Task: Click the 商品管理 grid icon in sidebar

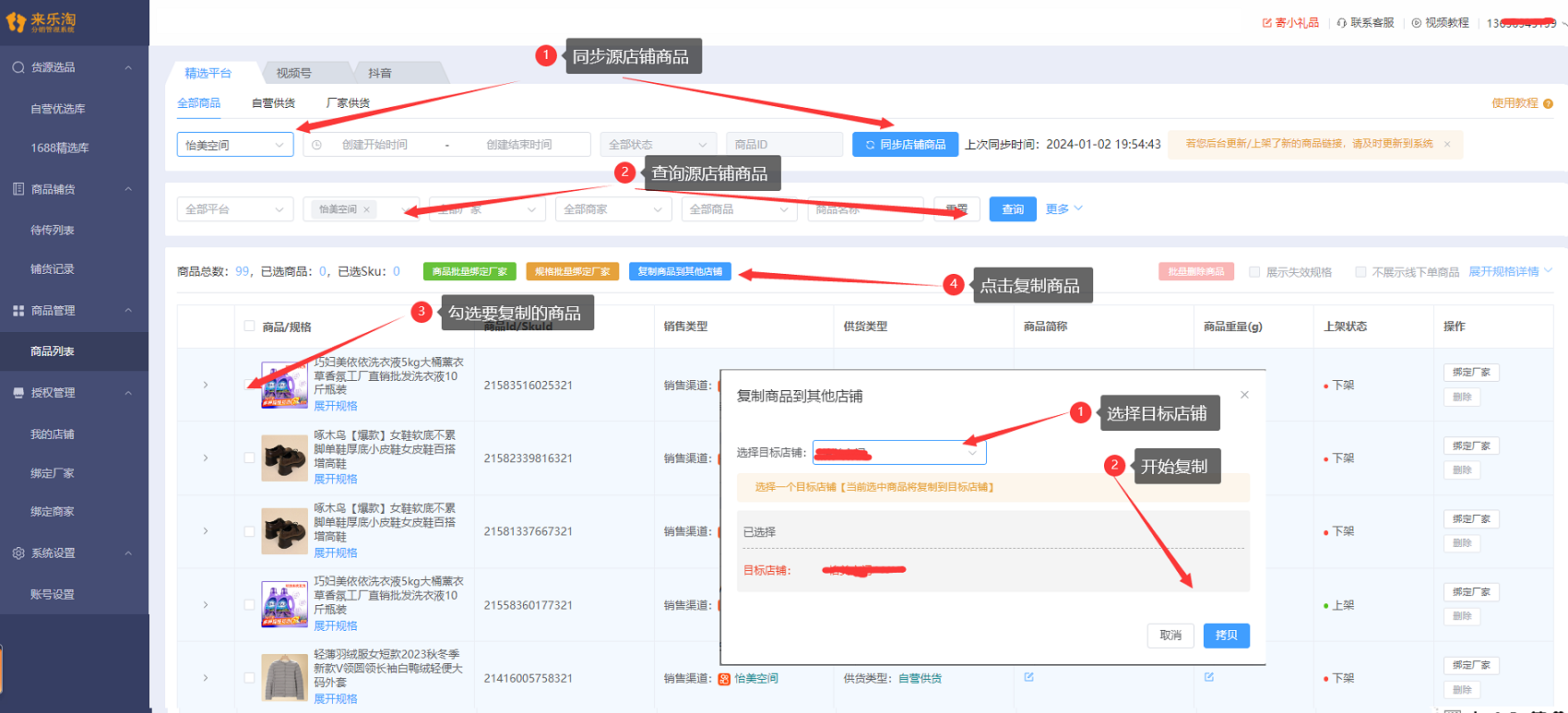Action: 18,311
